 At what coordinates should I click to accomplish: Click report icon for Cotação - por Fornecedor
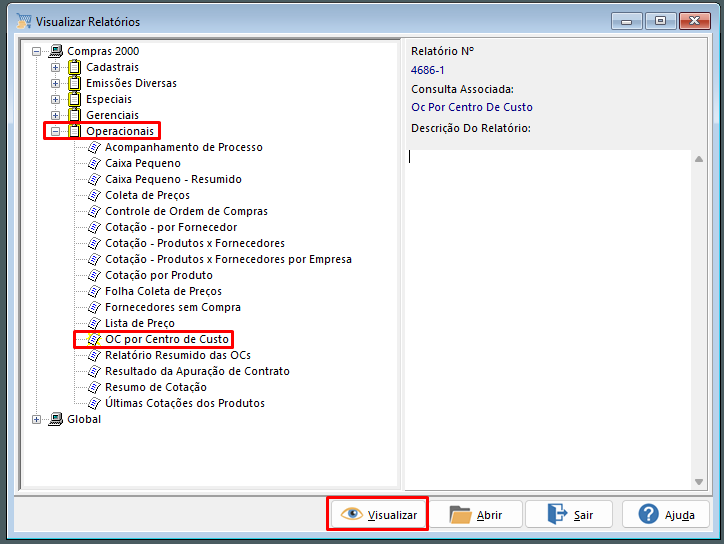94,227
